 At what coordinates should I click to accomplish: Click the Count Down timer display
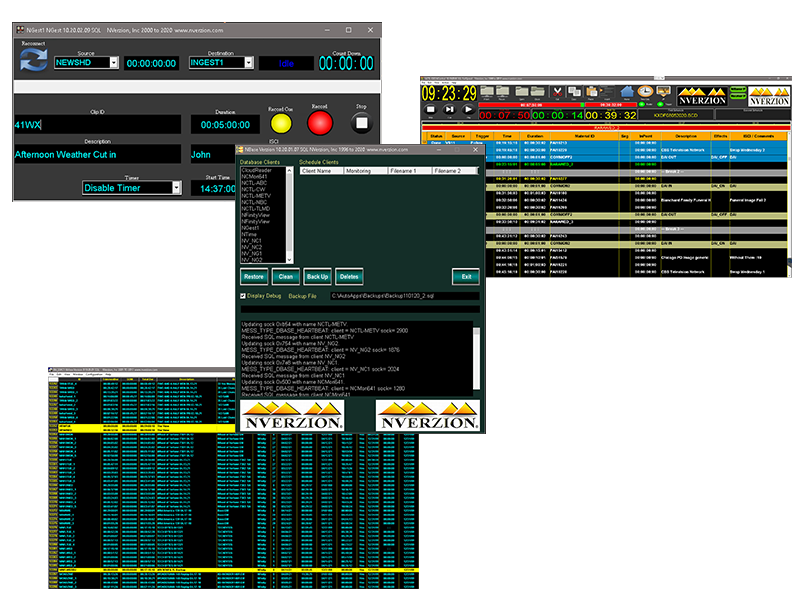[346, 63]
